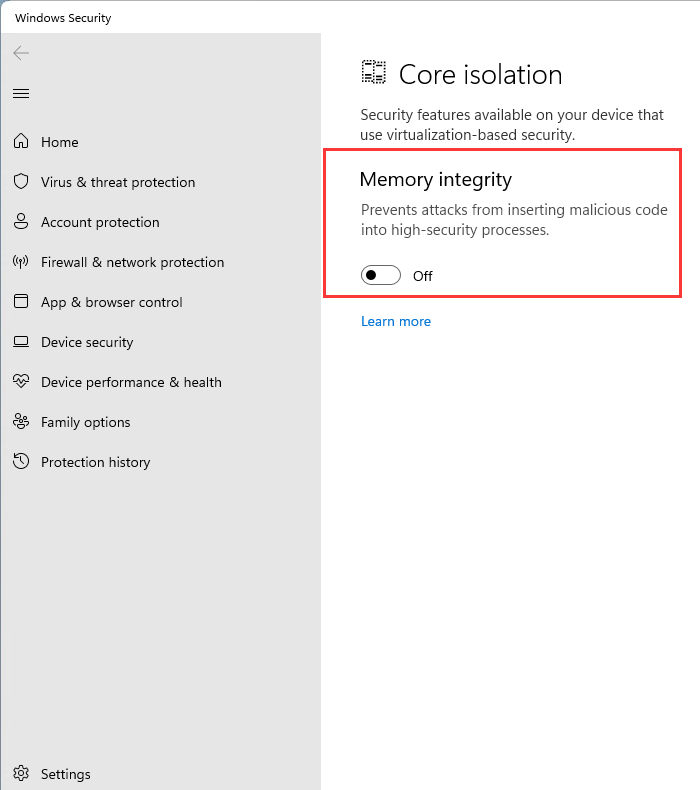Click the Family options people icon
The width and height of the screenshot is (700, 790).
[21, 421]
